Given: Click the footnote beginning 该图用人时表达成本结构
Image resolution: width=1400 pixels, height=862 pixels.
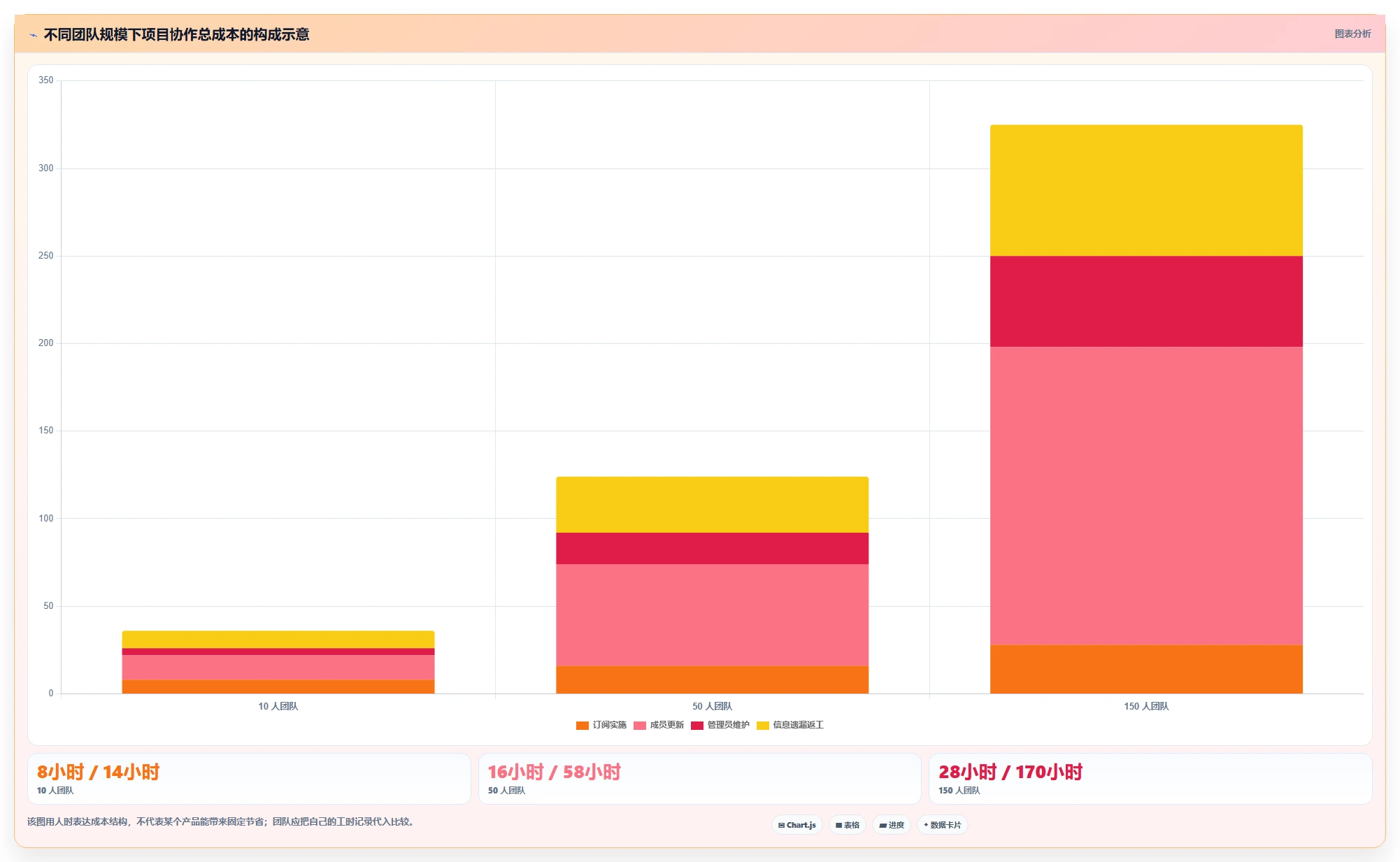Looking at the screenshot, I should click(x=222, y=821).
